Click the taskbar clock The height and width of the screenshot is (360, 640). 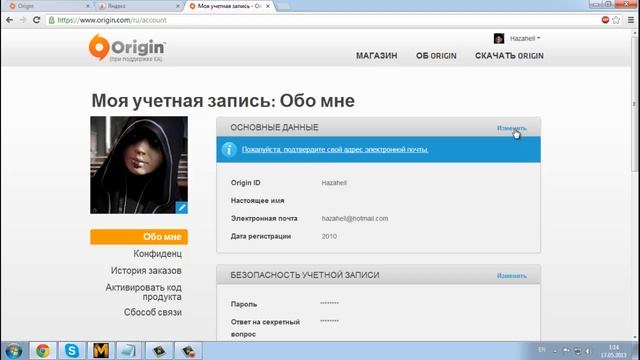(x=613, y=351)
